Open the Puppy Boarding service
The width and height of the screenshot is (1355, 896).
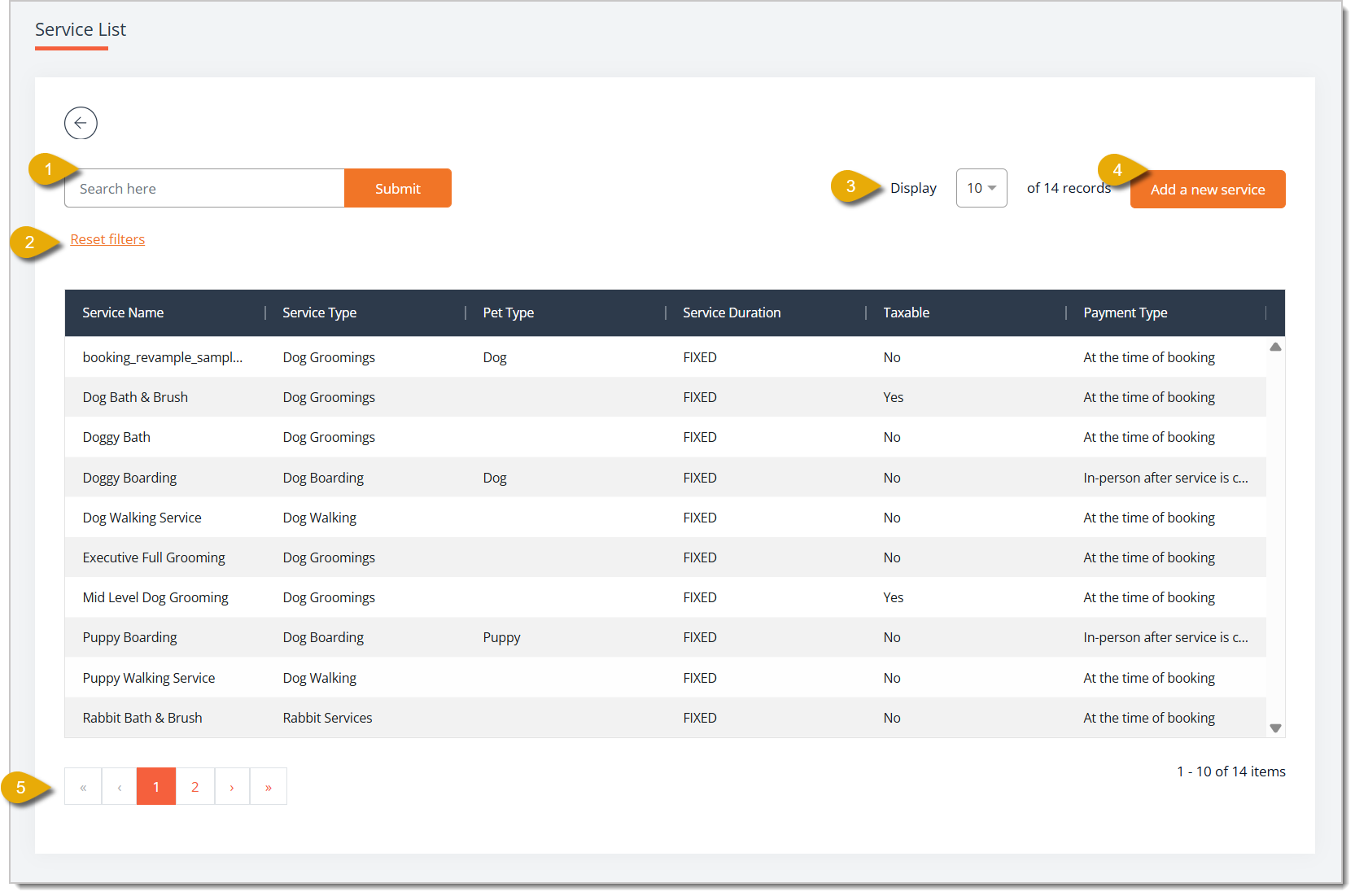[x=666, y=637]
